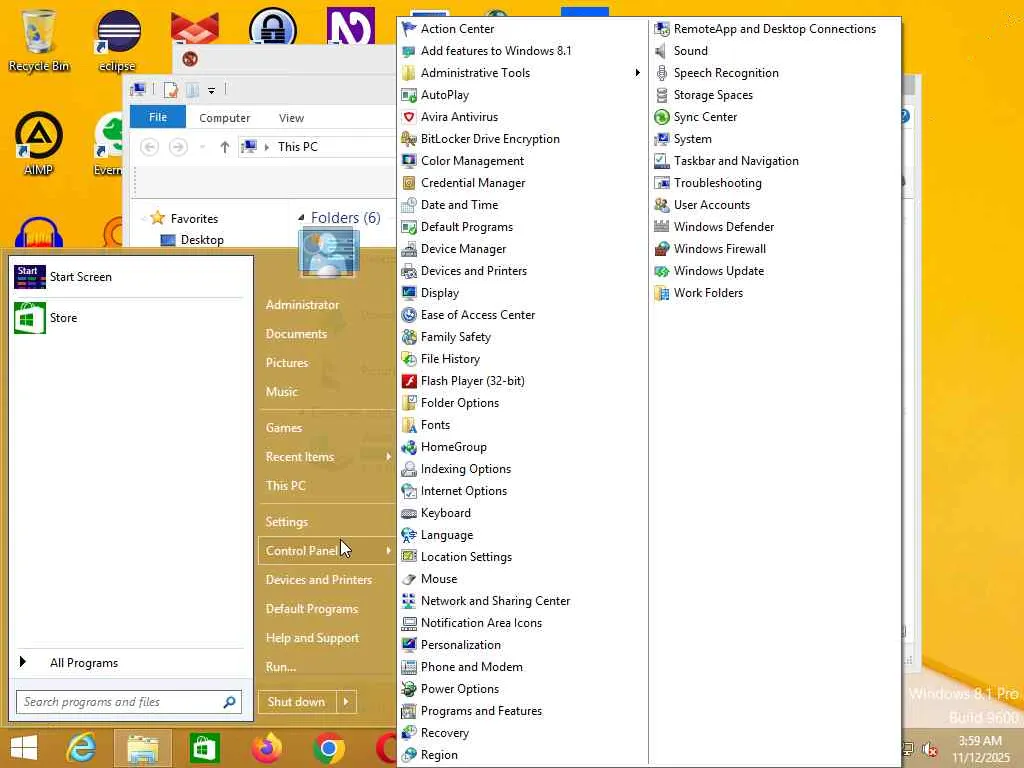The width and height of the screenshot is (1024, 768).
Task: Click the user account picture thumbnail
Action: [x=329, y=251]
